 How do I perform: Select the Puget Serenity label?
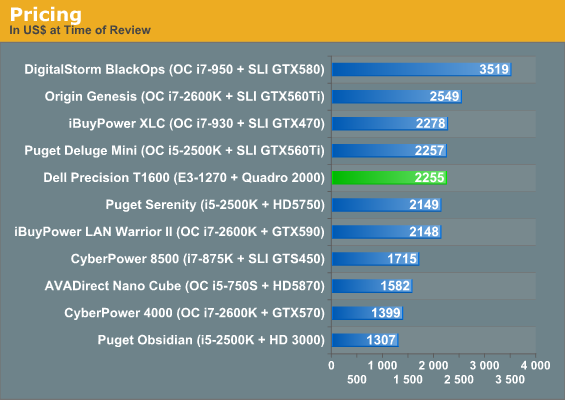pos(215,205)
